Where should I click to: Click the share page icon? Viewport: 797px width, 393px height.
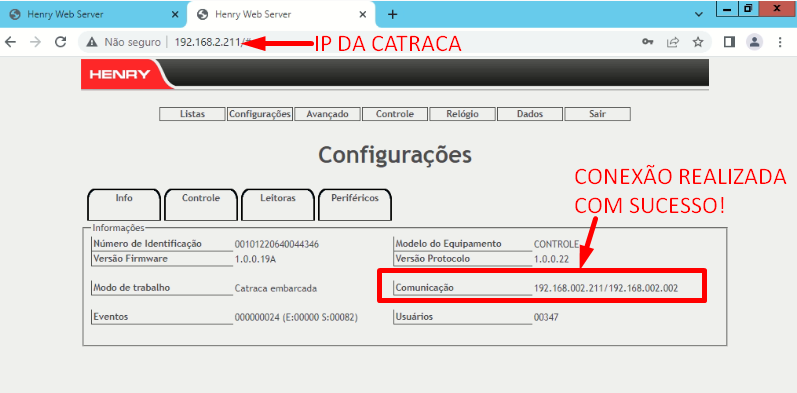click(x=673, y=42)
